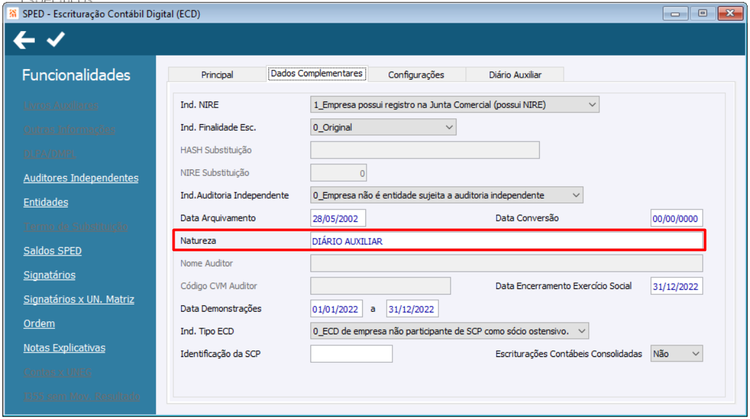Viewport: 750px width, 419px height.
Task: Click Data Encerramento Exercício Social field
Action: tap(676, 286)
